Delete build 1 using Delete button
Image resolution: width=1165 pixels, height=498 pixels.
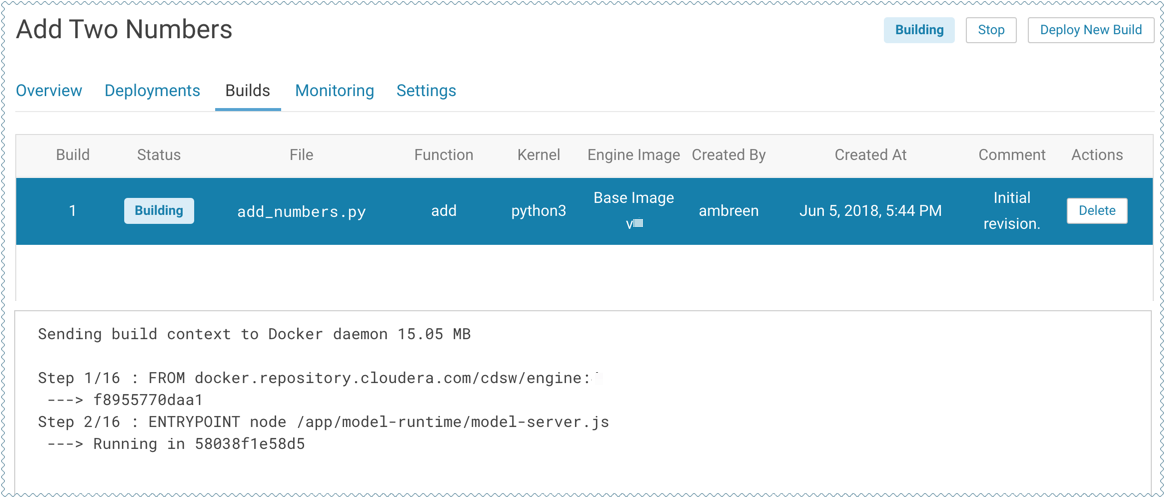(1096, 211)
